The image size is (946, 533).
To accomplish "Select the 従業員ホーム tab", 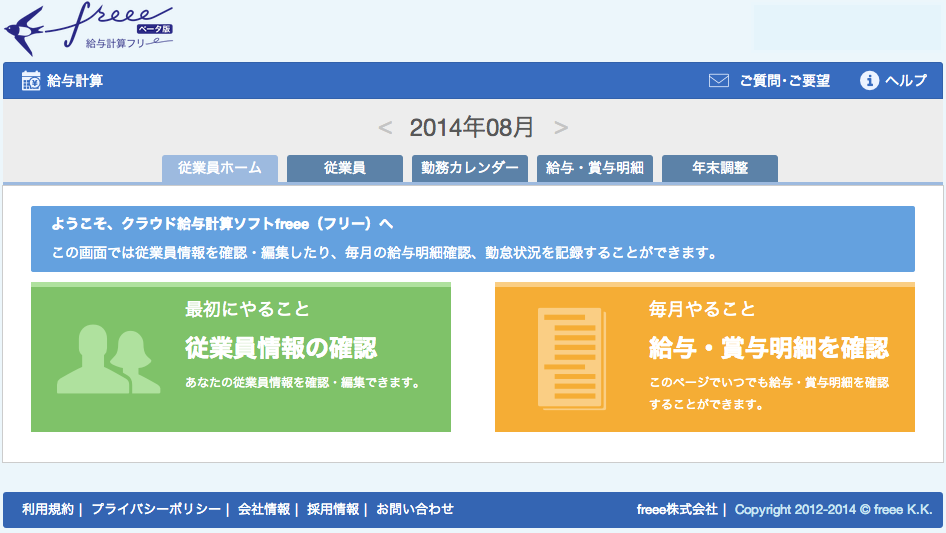I will coord(220,169).
